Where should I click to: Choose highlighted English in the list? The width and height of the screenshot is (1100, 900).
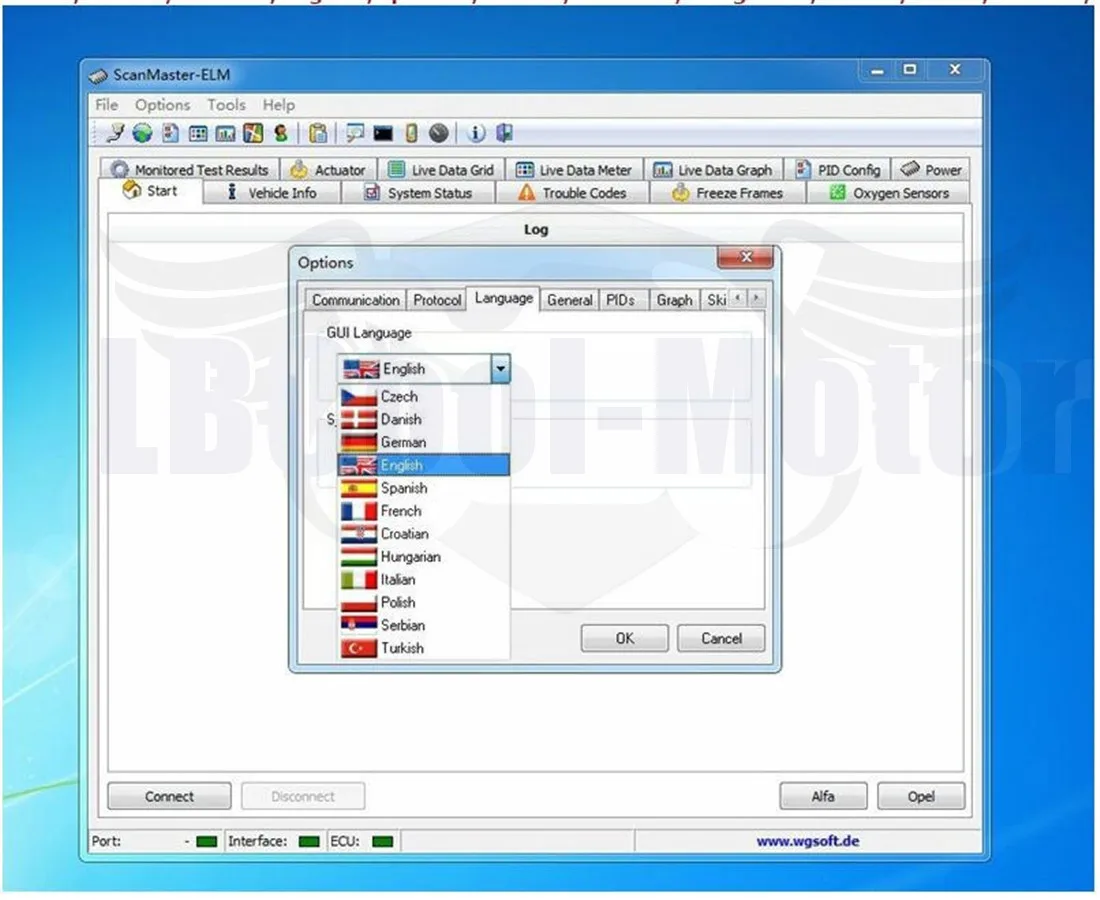[x=424, y=465]
